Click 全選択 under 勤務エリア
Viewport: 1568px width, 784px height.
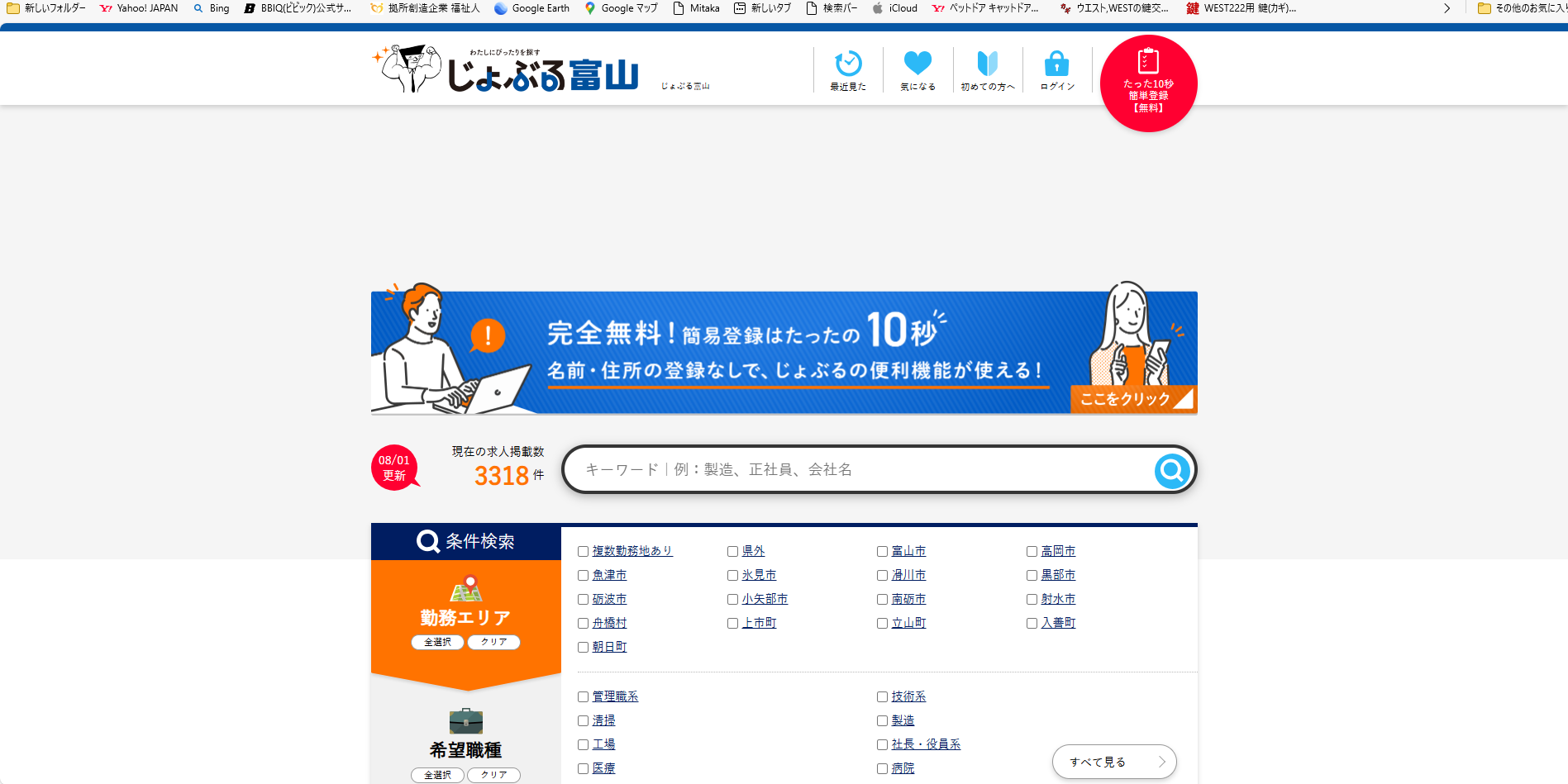437,642
